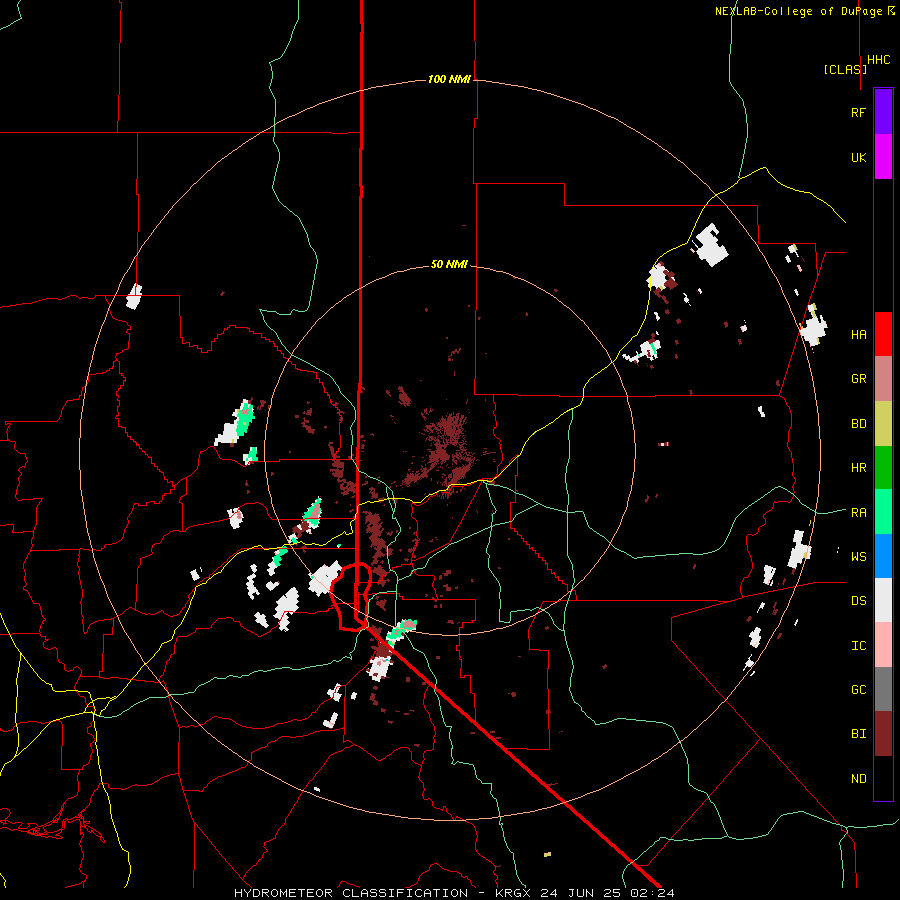The width and height of the screenshot is (900, 900).
Task: Click the HA red legend swatch
Action: [x=883, y=334]
